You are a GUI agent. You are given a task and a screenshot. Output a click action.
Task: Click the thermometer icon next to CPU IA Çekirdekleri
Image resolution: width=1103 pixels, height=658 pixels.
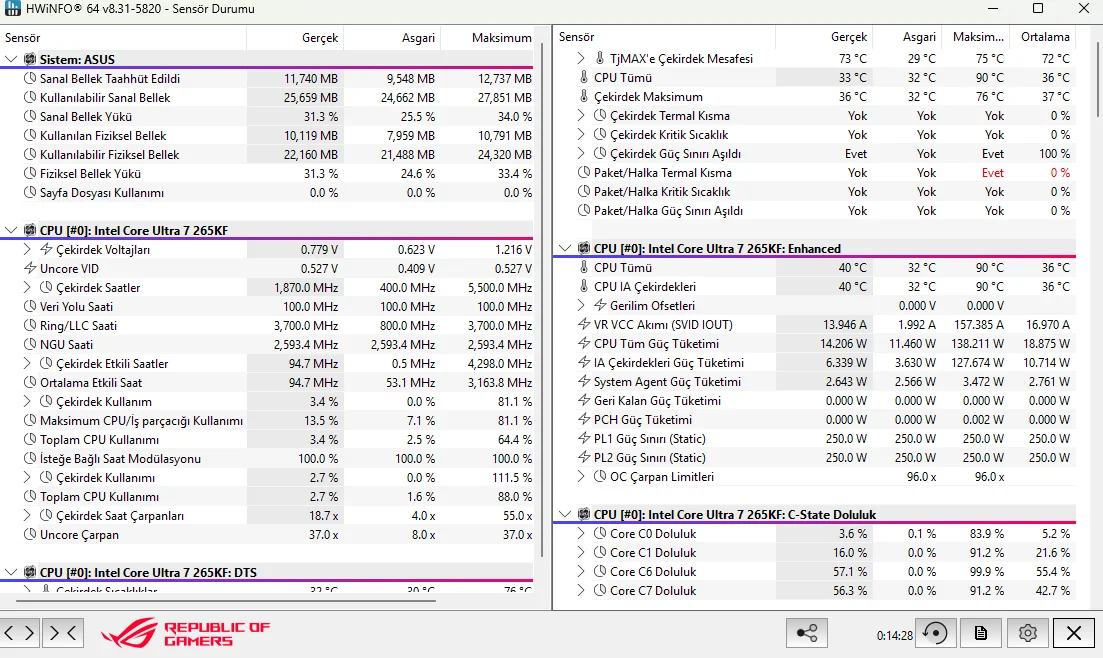click(583, 286)
